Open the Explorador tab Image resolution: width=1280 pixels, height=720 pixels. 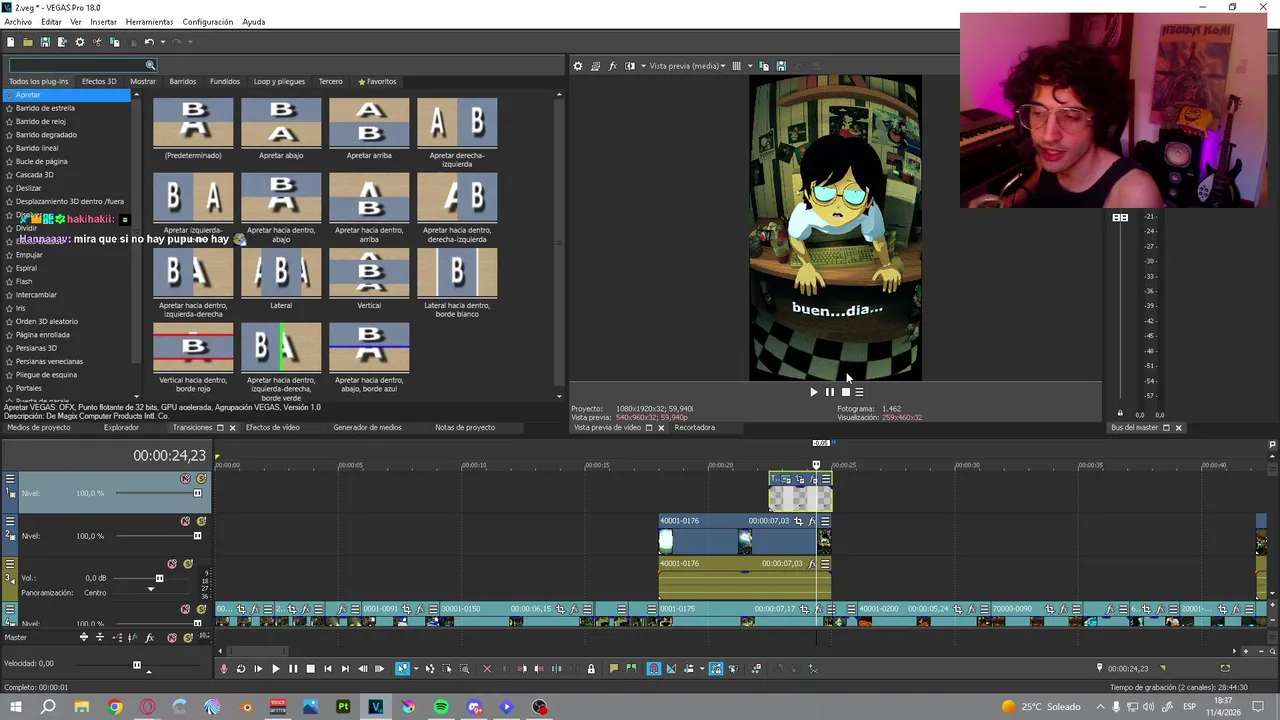pyautogui.click(x=121, y=427)
